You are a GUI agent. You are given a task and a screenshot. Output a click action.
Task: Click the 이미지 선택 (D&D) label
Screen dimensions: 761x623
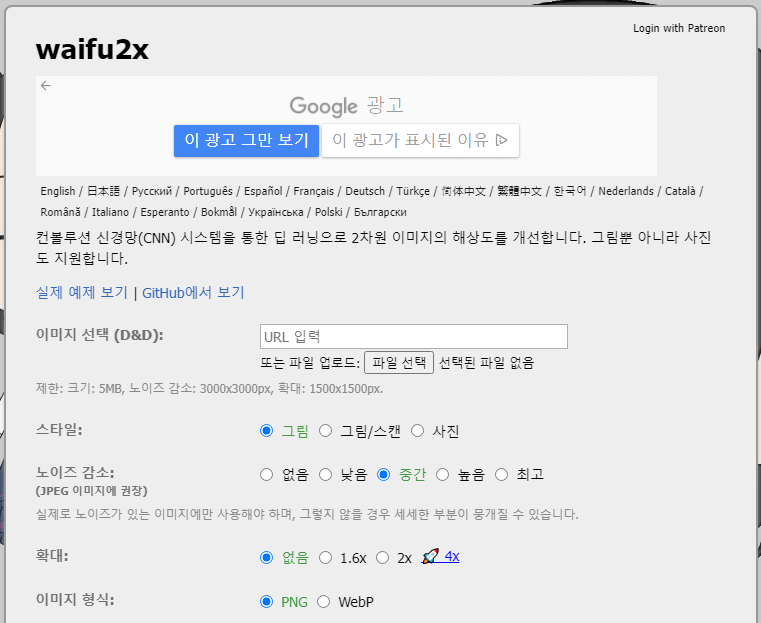point(99,335)
